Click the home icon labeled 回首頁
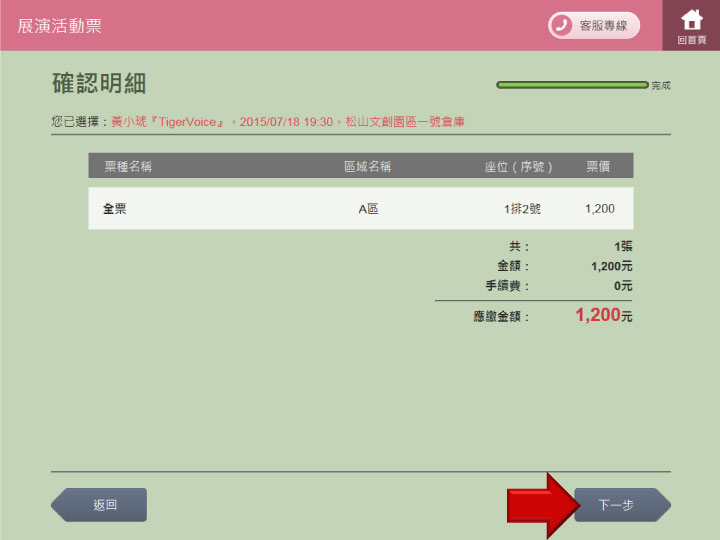Viewport: 720px width, 540px height. [691, 25]
